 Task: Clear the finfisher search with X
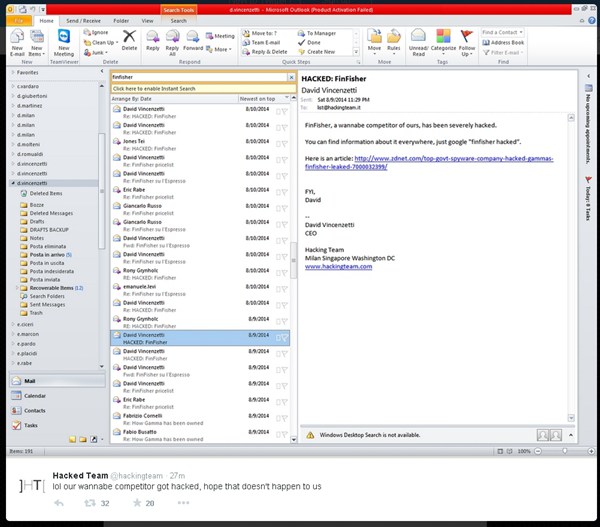click(292, 77)
